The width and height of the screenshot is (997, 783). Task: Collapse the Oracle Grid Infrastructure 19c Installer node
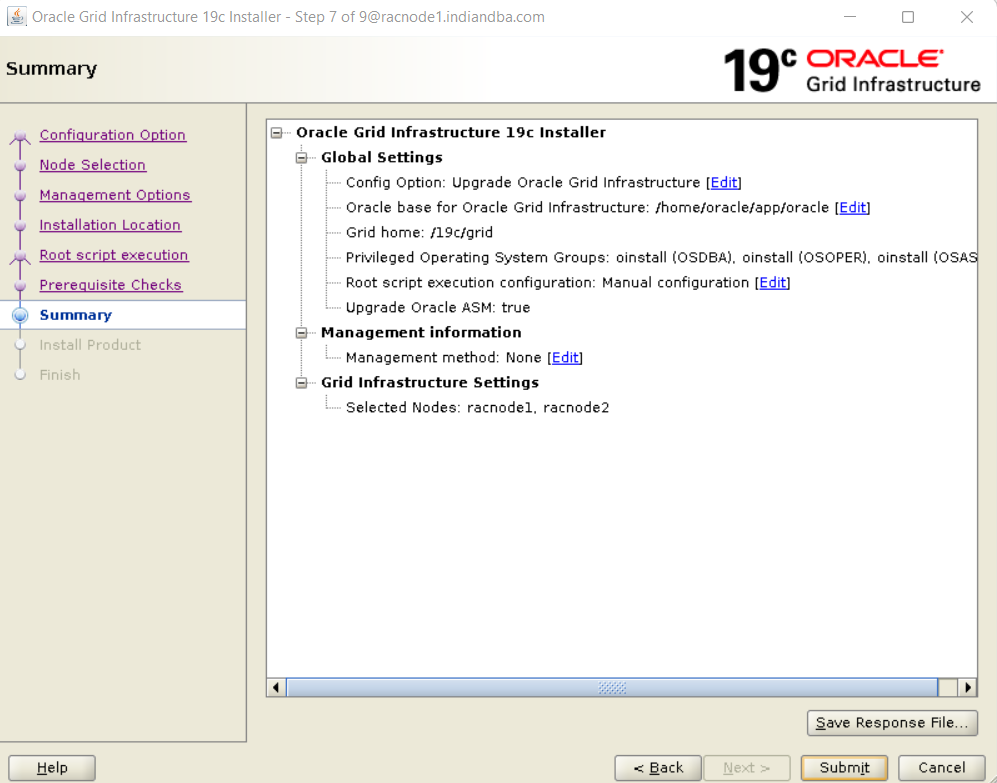pos(277,133)
